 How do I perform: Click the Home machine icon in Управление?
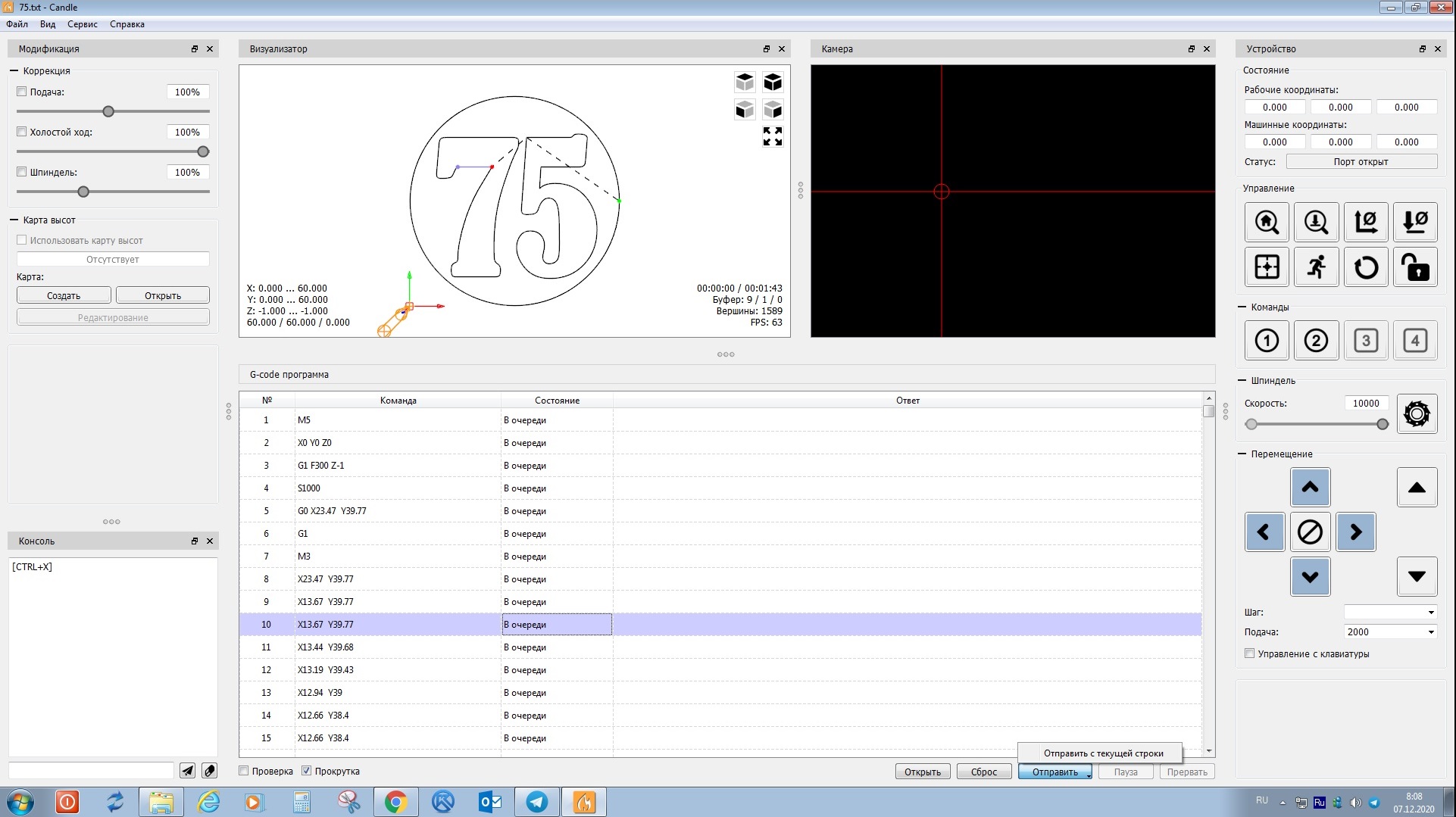click(x=1267, y=223)
